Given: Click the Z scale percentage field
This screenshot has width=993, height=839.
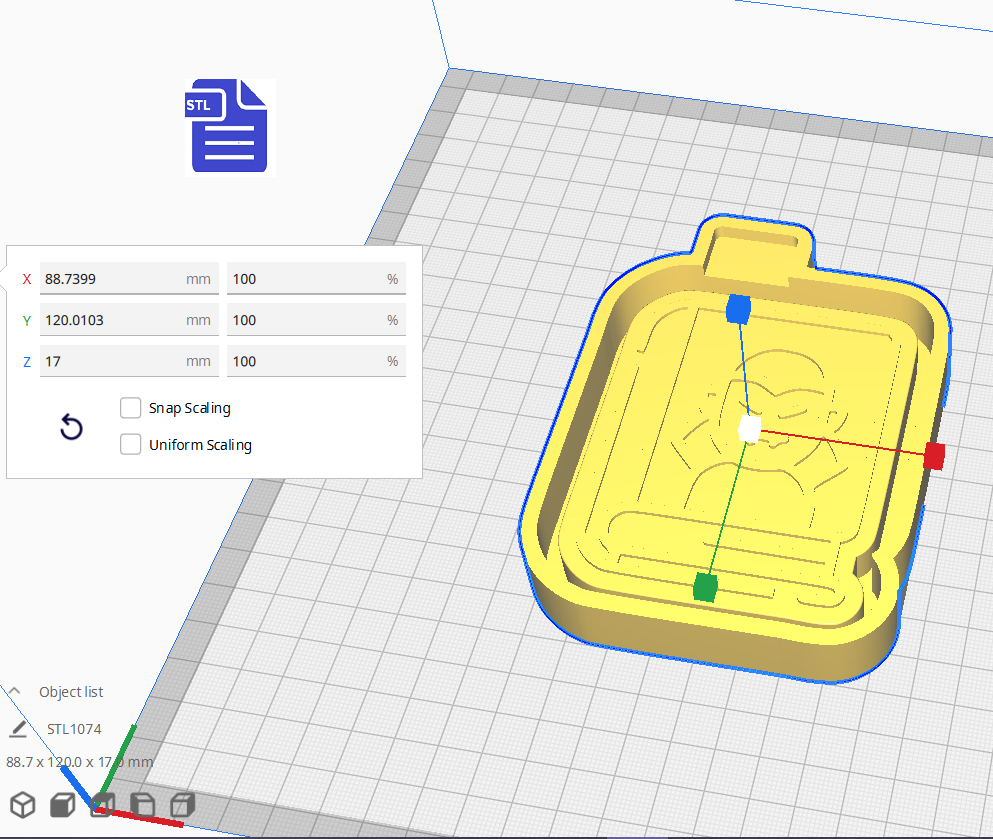Looking at the screenshot, I should 305,361.
